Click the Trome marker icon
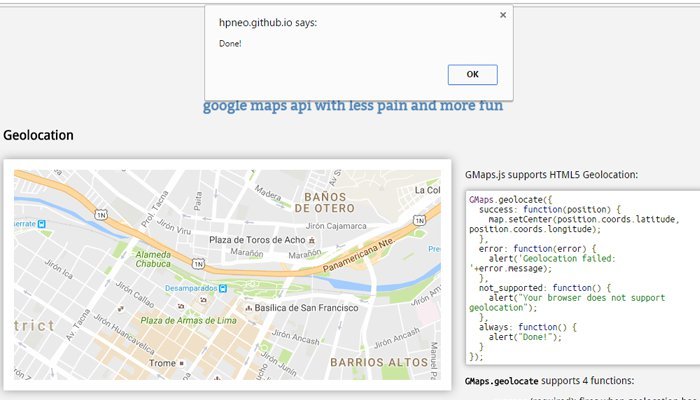 point(181,363)
